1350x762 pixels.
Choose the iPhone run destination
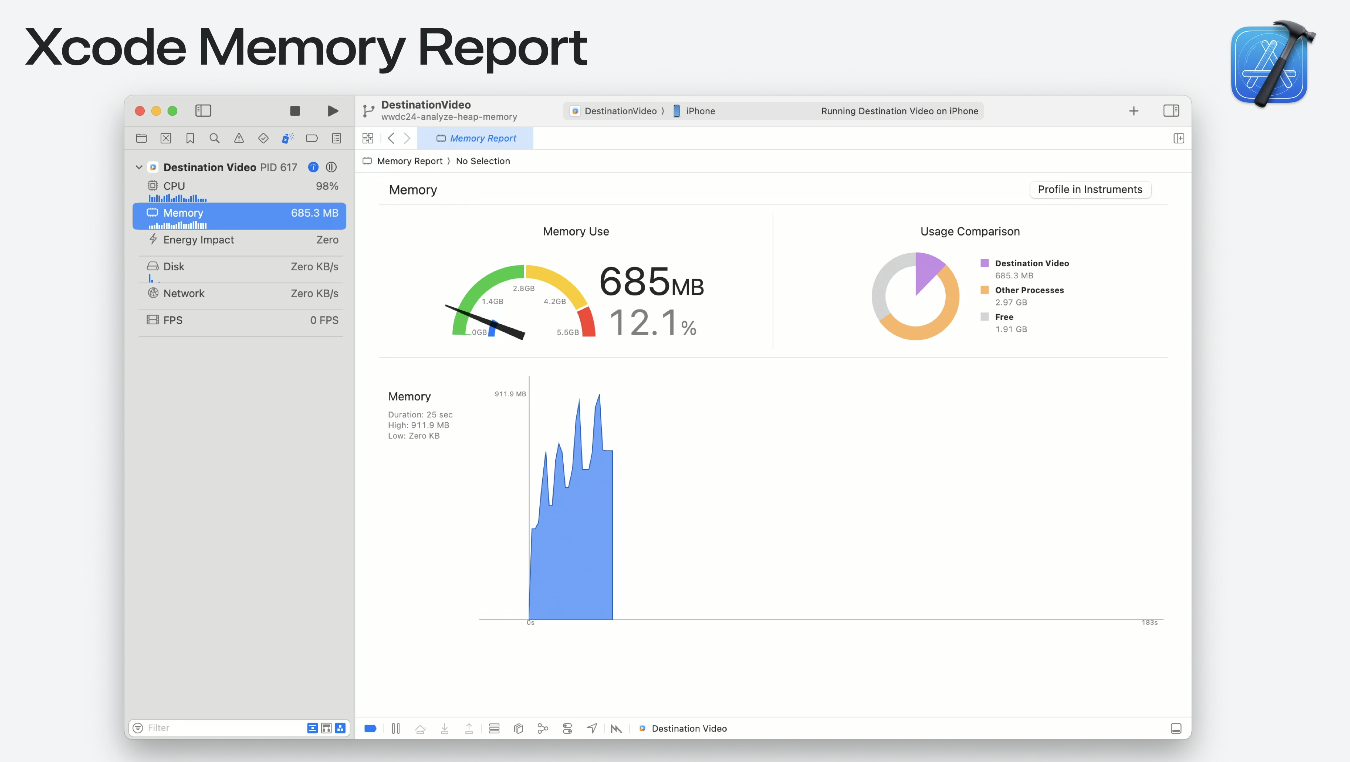point(694,111)
